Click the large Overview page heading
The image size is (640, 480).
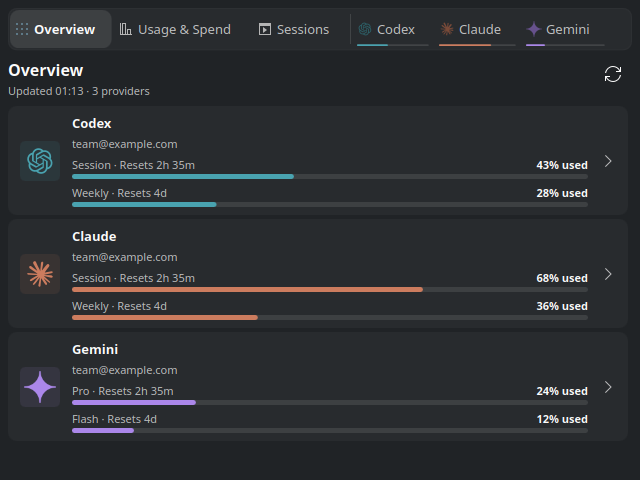[x=46, y=71]
